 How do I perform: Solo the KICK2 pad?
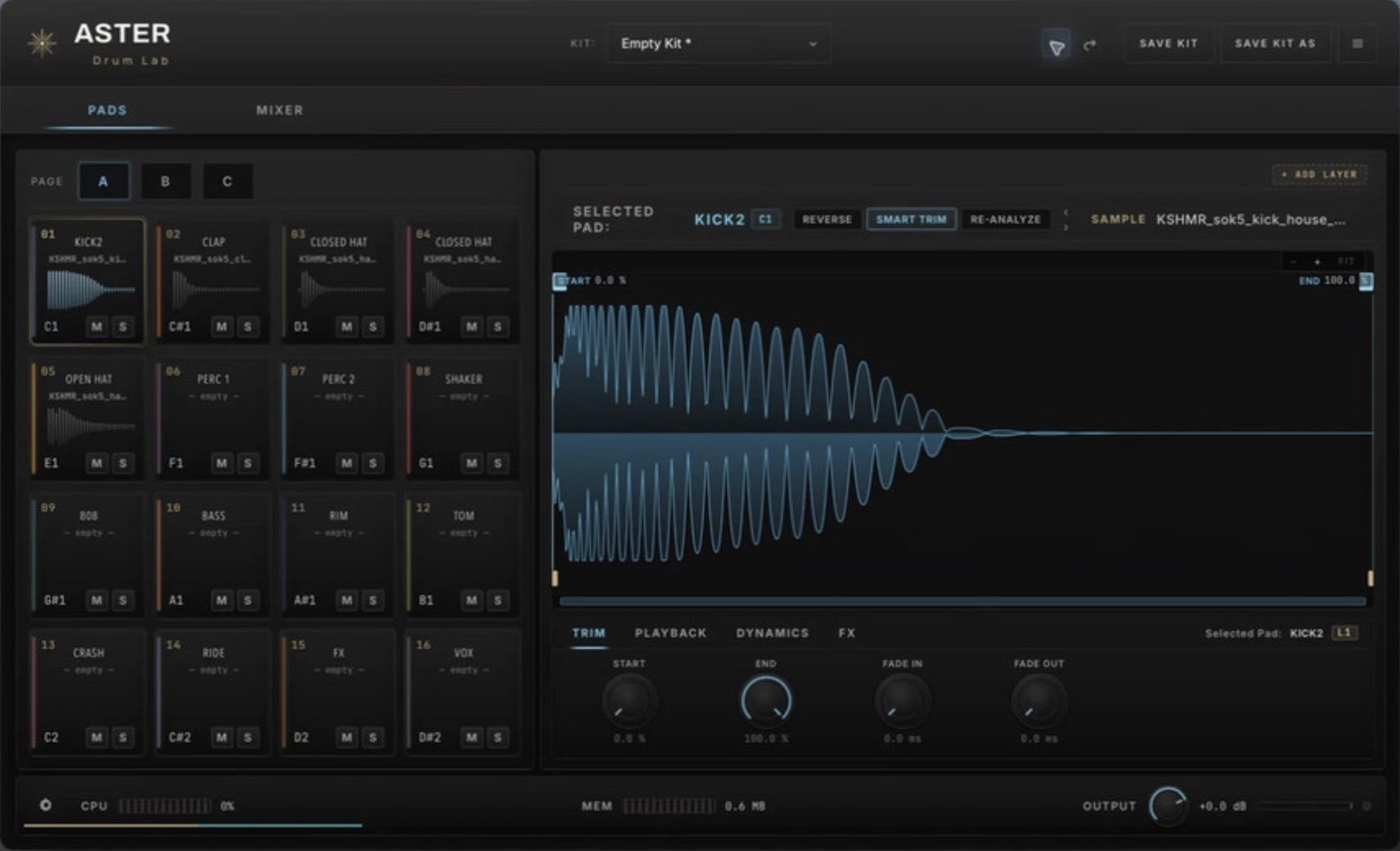point(123,326)
